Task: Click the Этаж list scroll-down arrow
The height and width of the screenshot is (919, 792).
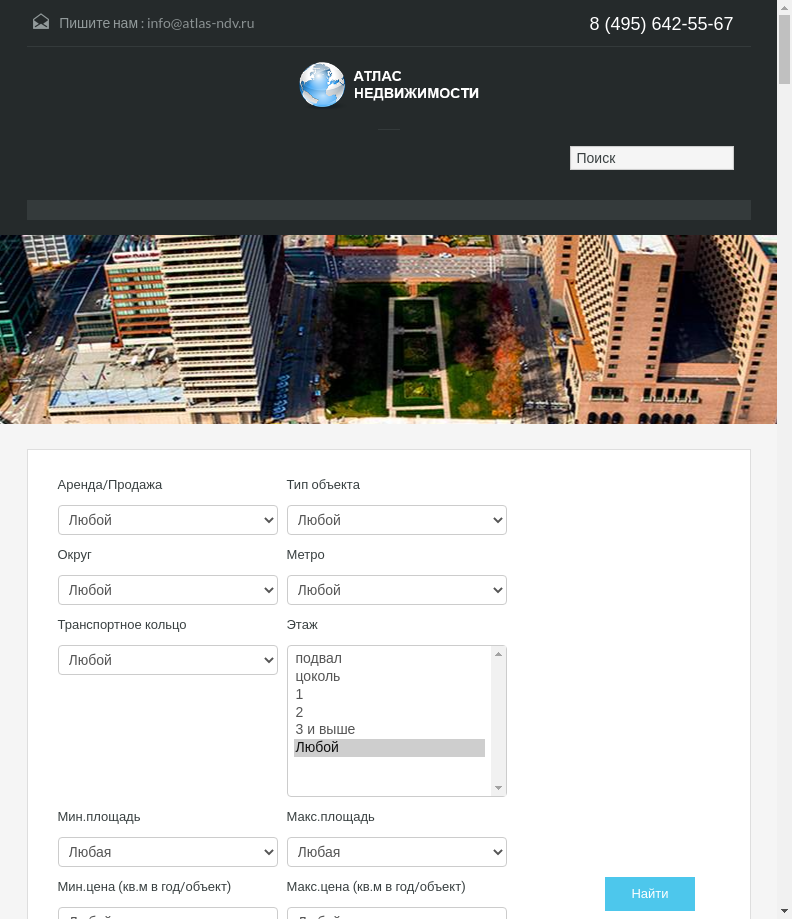Action: (498, 788)
